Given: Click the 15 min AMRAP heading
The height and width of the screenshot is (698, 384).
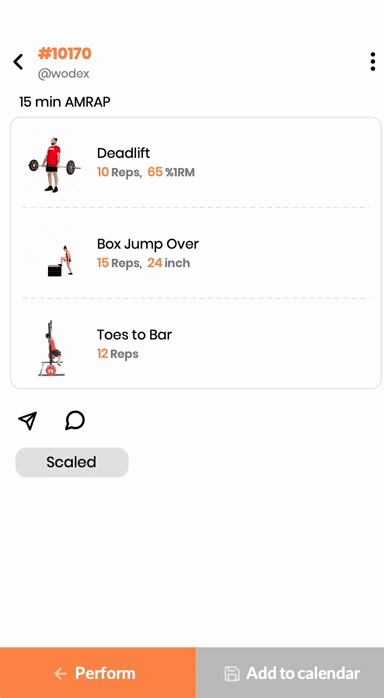Looking at the screenshot, I should [65, 102].
